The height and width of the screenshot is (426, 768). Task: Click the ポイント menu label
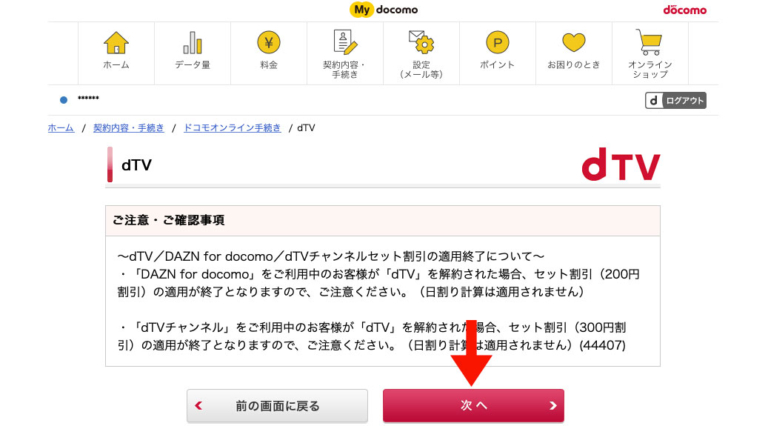[x=497, y=65]
